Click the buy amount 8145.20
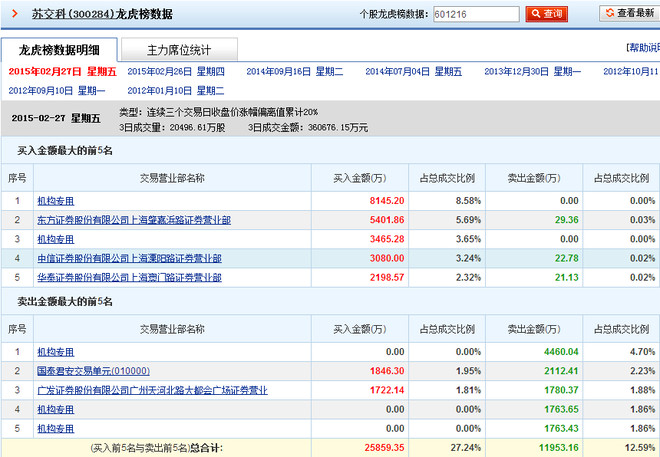 tap(387, 201)
